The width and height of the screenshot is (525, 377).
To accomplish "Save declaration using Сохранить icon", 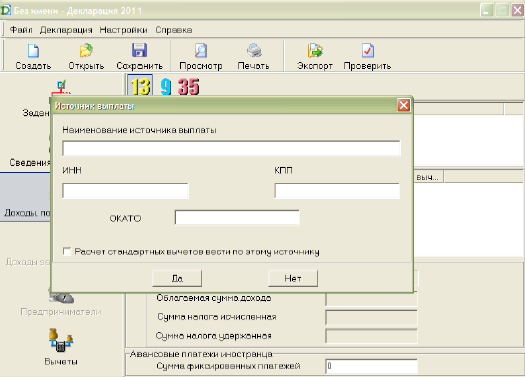I will tap(139, 56).
